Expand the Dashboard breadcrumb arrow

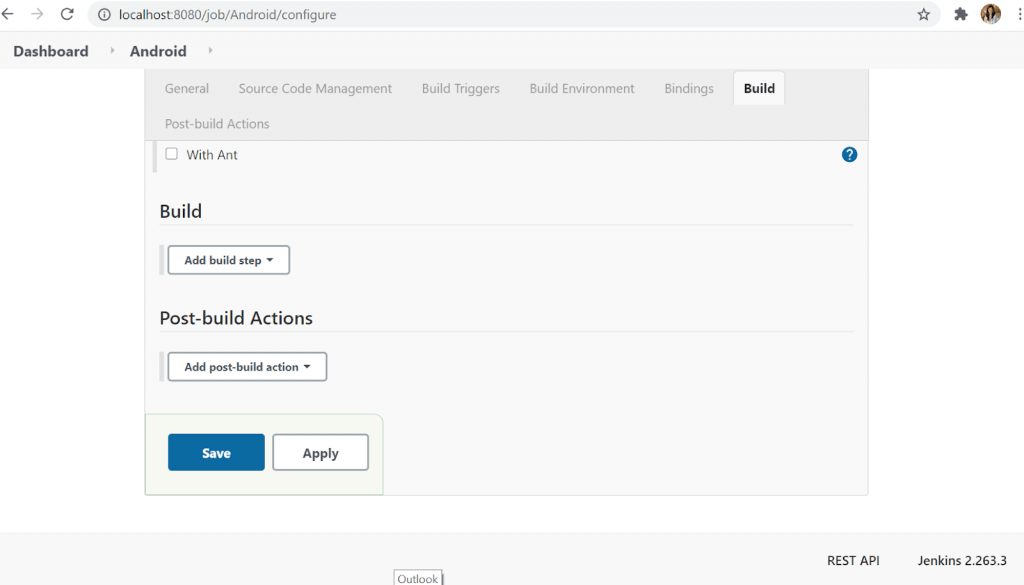(112, 51)
